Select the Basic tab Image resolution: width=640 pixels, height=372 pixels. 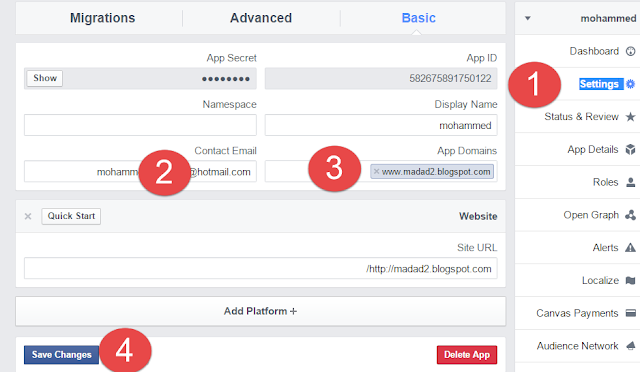point(418,18)
